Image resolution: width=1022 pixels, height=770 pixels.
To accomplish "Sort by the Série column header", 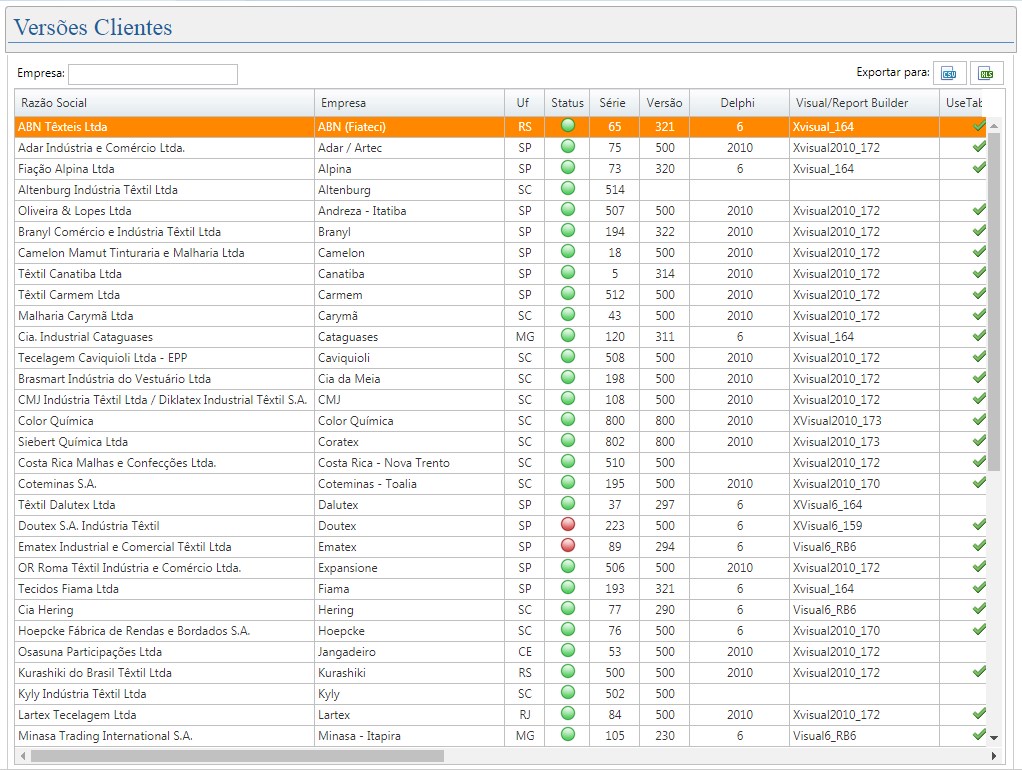I will click(614, 103).
